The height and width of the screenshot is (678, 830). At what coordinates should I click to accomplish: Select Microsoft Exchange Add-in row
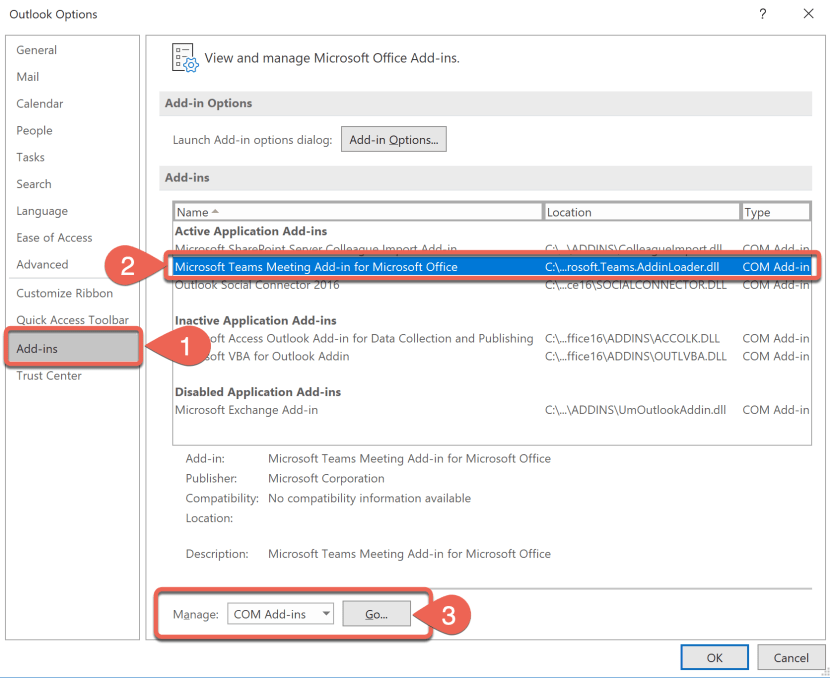[x=491, y=410]
